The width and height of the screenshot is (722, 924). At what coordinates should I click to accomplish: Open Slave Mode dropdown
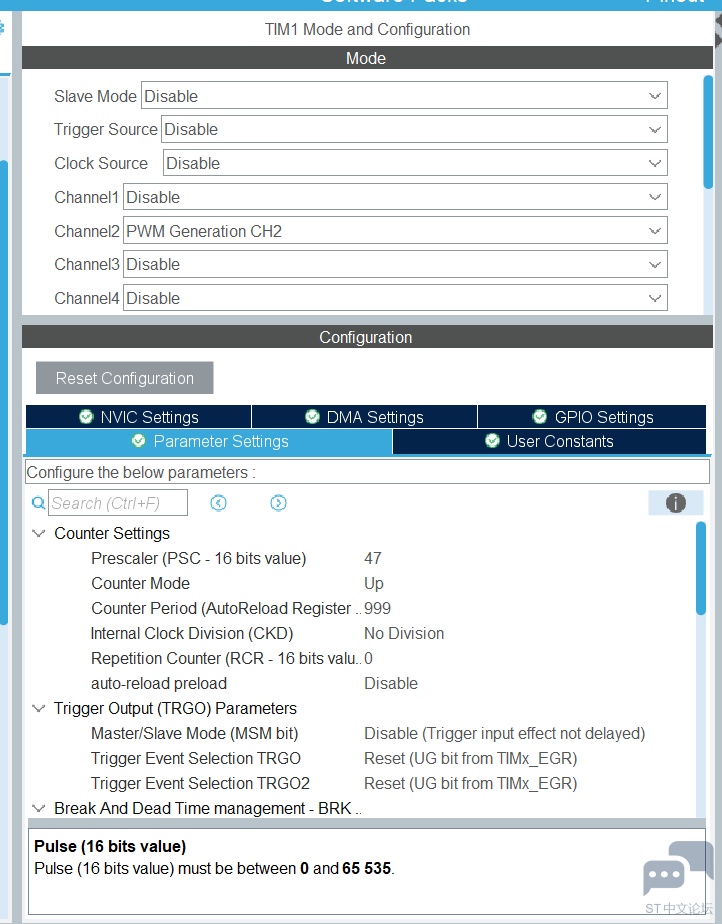click(x=404, y=95)
